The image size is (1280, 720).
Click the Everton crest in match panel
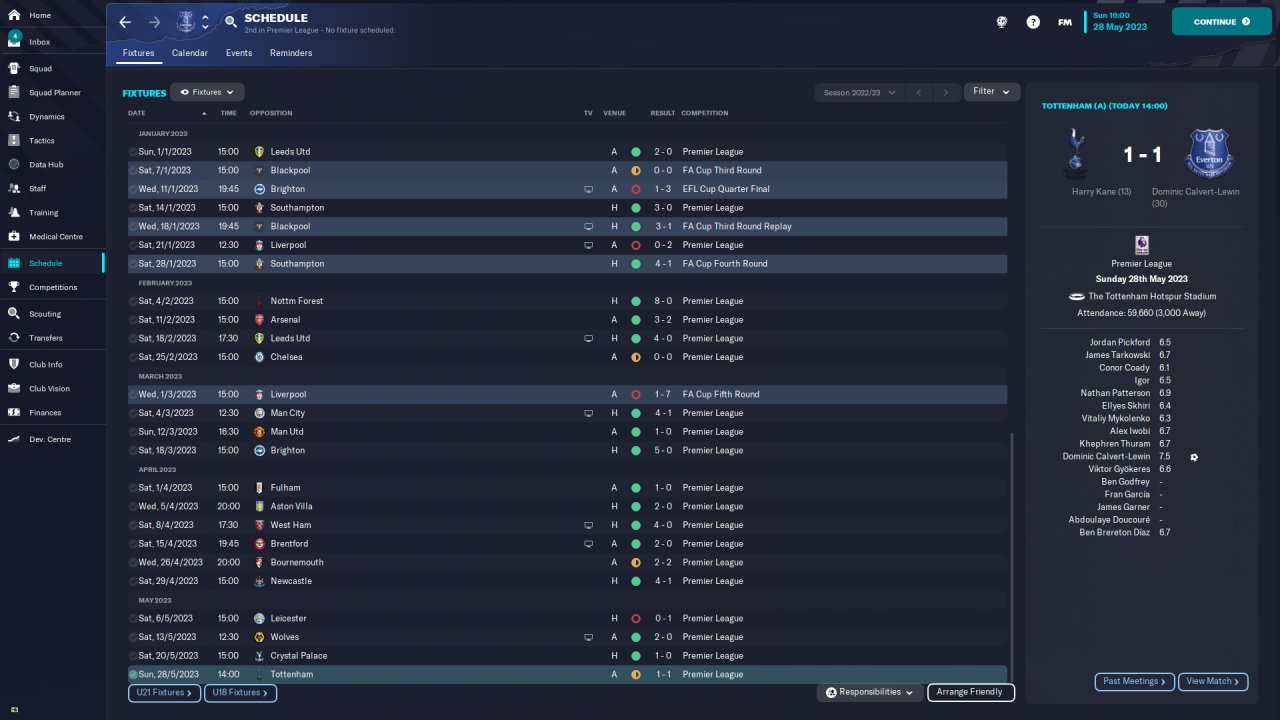click(1210, 153)
